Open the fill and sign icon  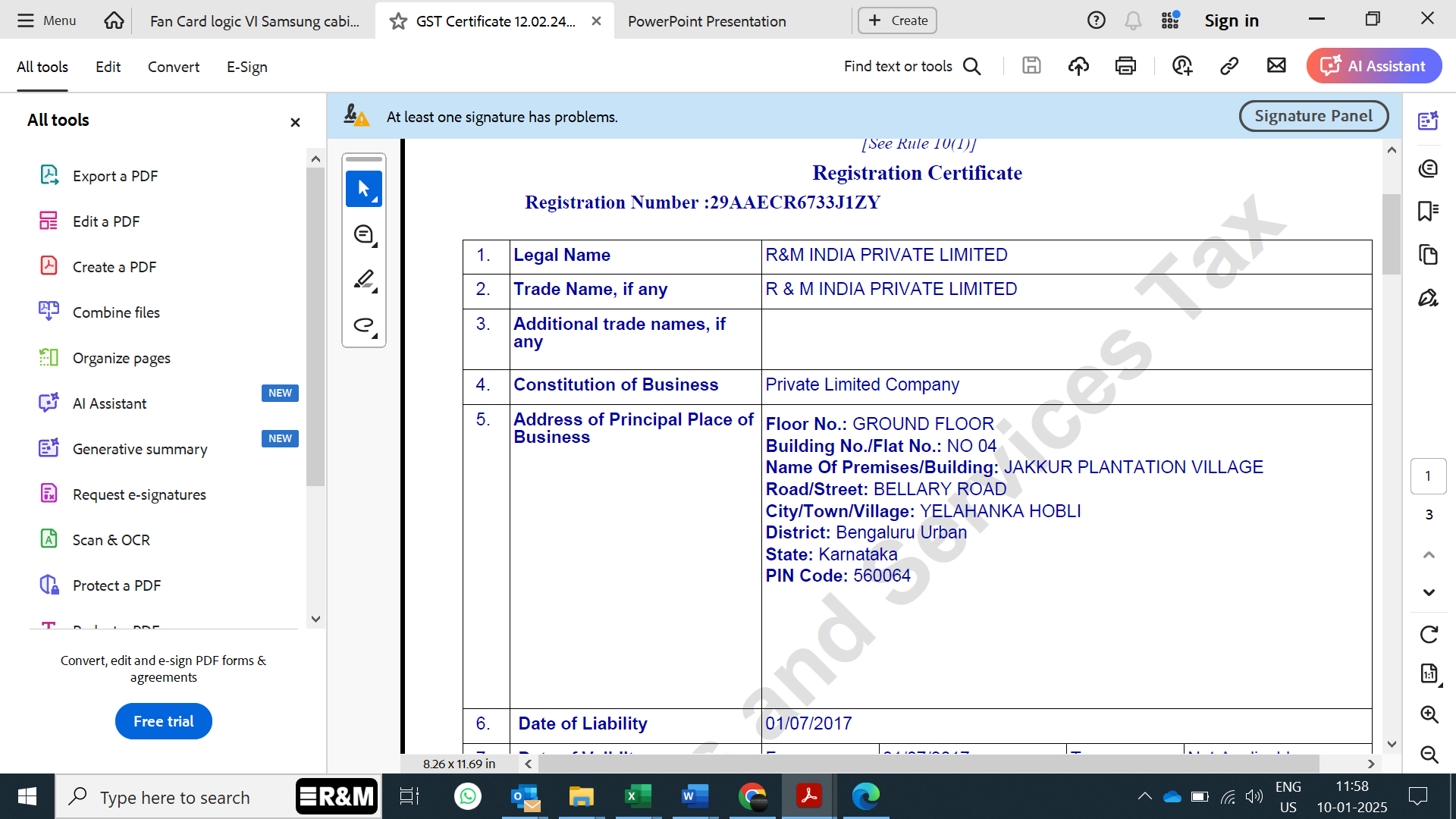tap(1429, 298)
